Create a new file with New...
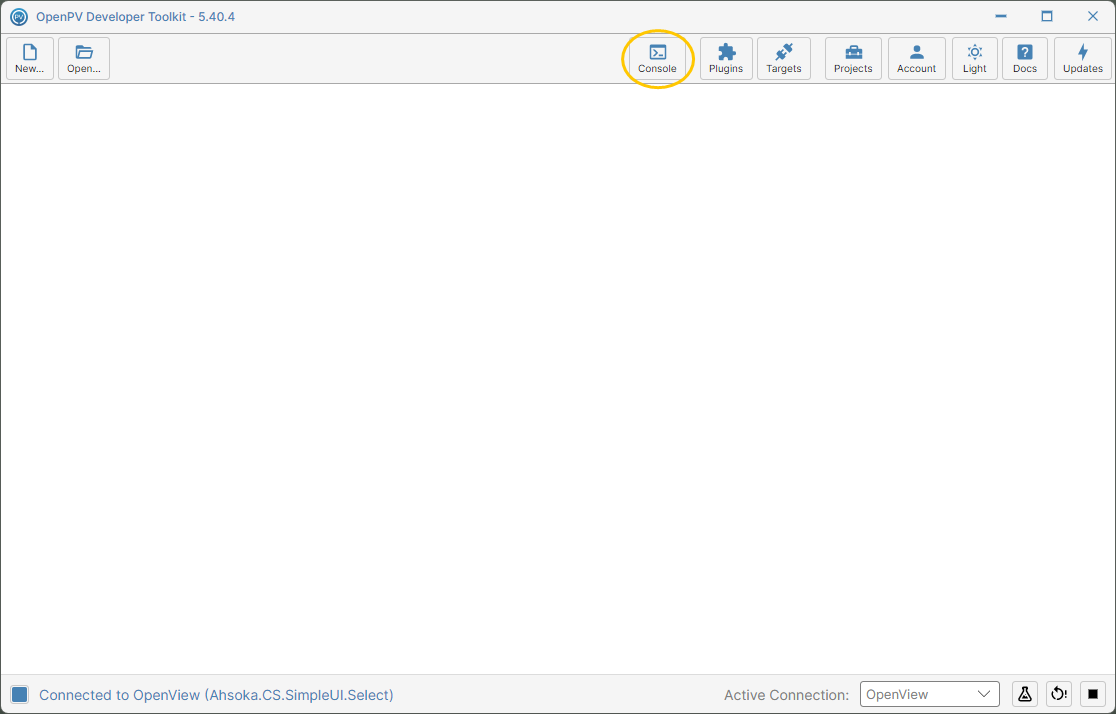This screenshot has width=1116, height=714. click(x=30, y=58)
